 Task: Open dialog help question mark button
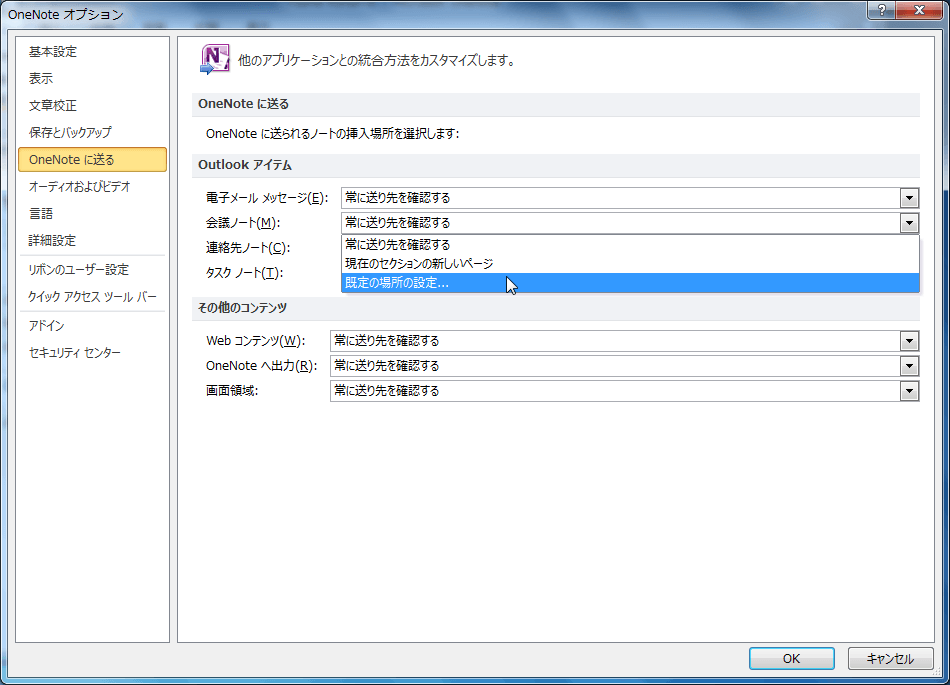(x=882, y=10)
